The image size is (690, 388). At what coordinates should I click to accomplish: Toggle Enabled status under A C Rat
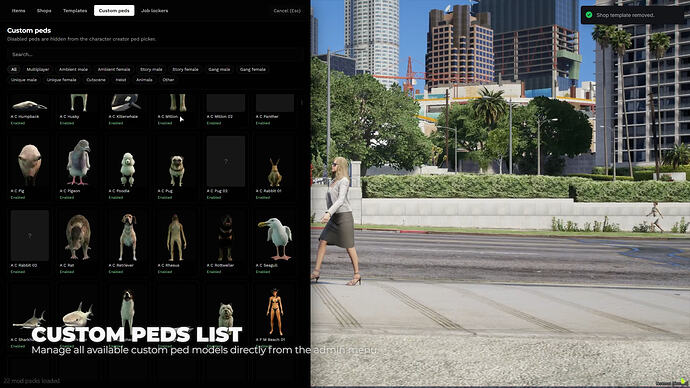(x=67, y=272)
